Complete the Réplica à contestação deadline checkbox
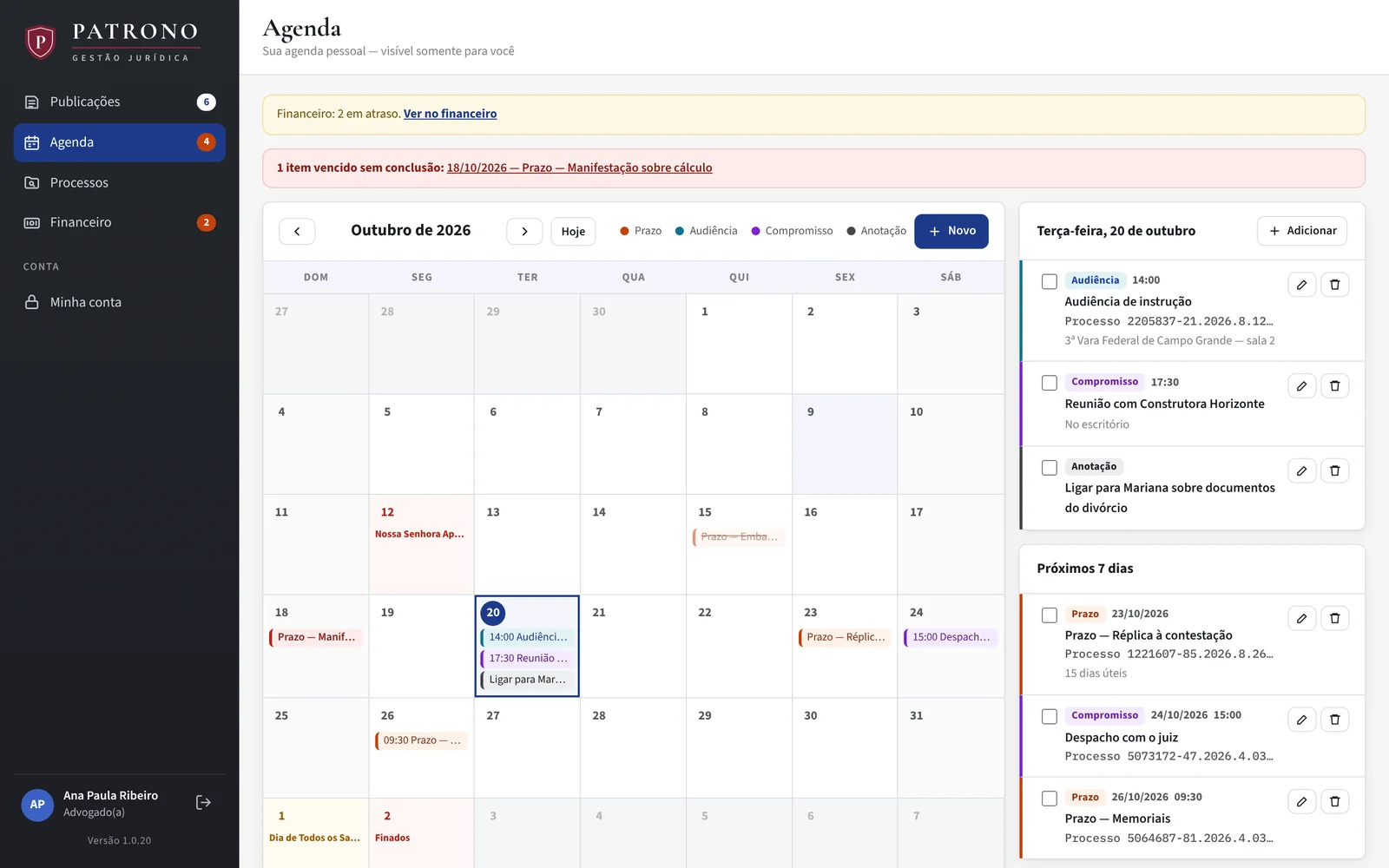The width and height of the screenshot is (1389, 868). click(x=1049, y=615)
